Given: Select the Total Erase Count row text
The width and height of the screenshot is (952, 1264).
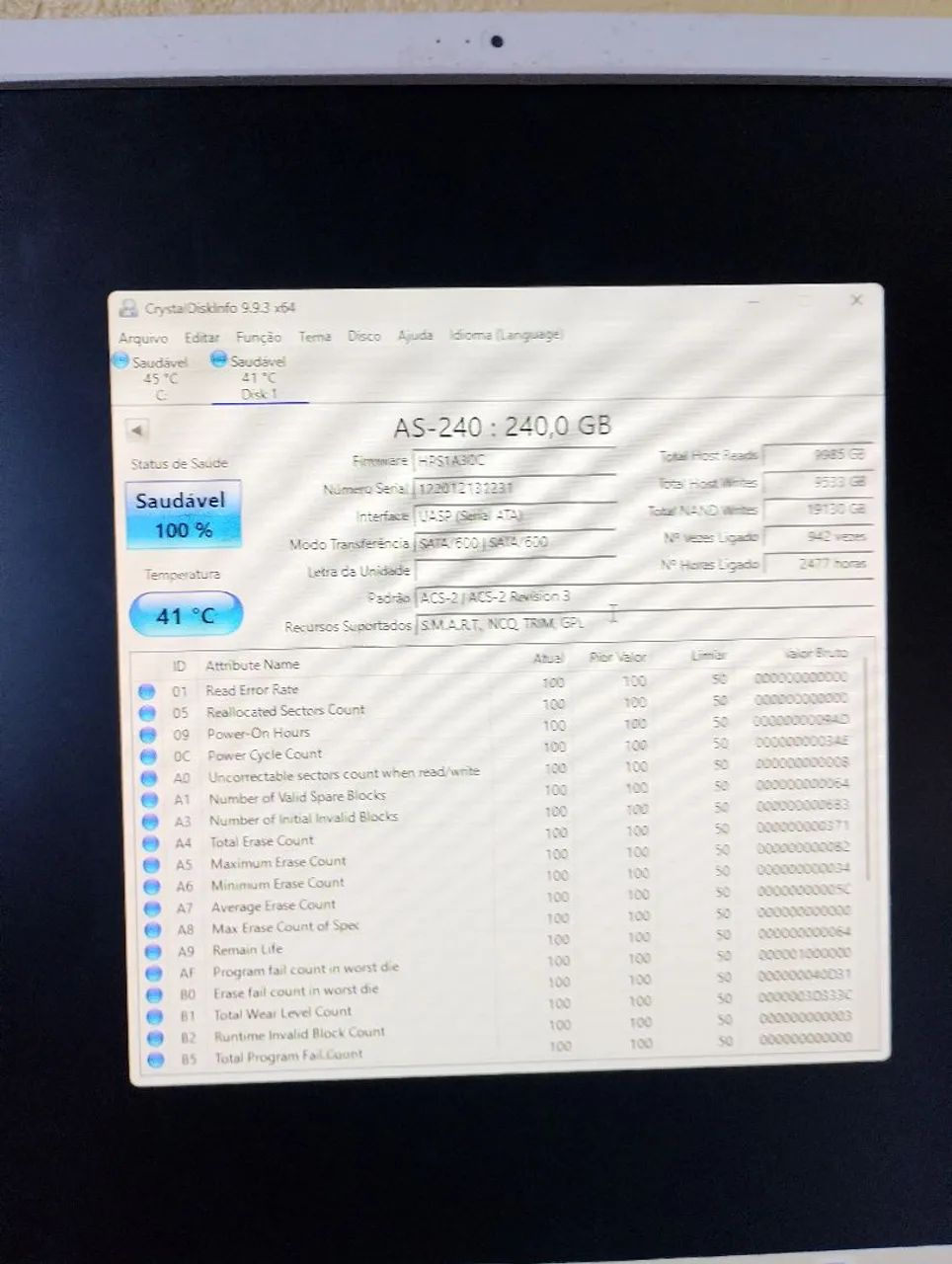Looking at the screenshot, I should (x=262, y=841).
